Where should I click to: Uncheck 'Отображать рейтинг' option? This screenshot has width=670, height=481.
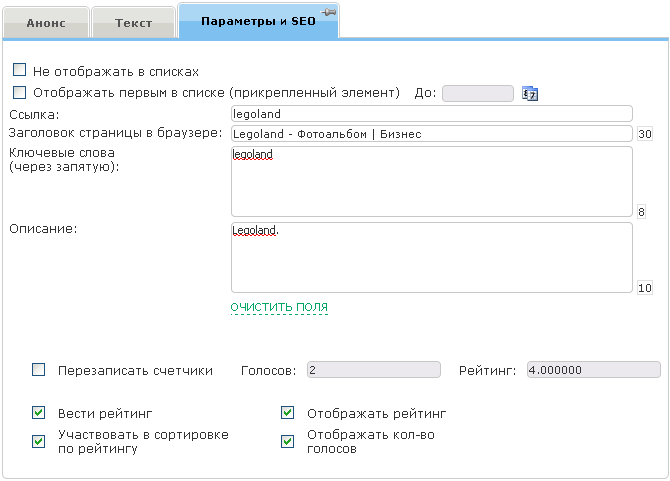coord(288,412)
